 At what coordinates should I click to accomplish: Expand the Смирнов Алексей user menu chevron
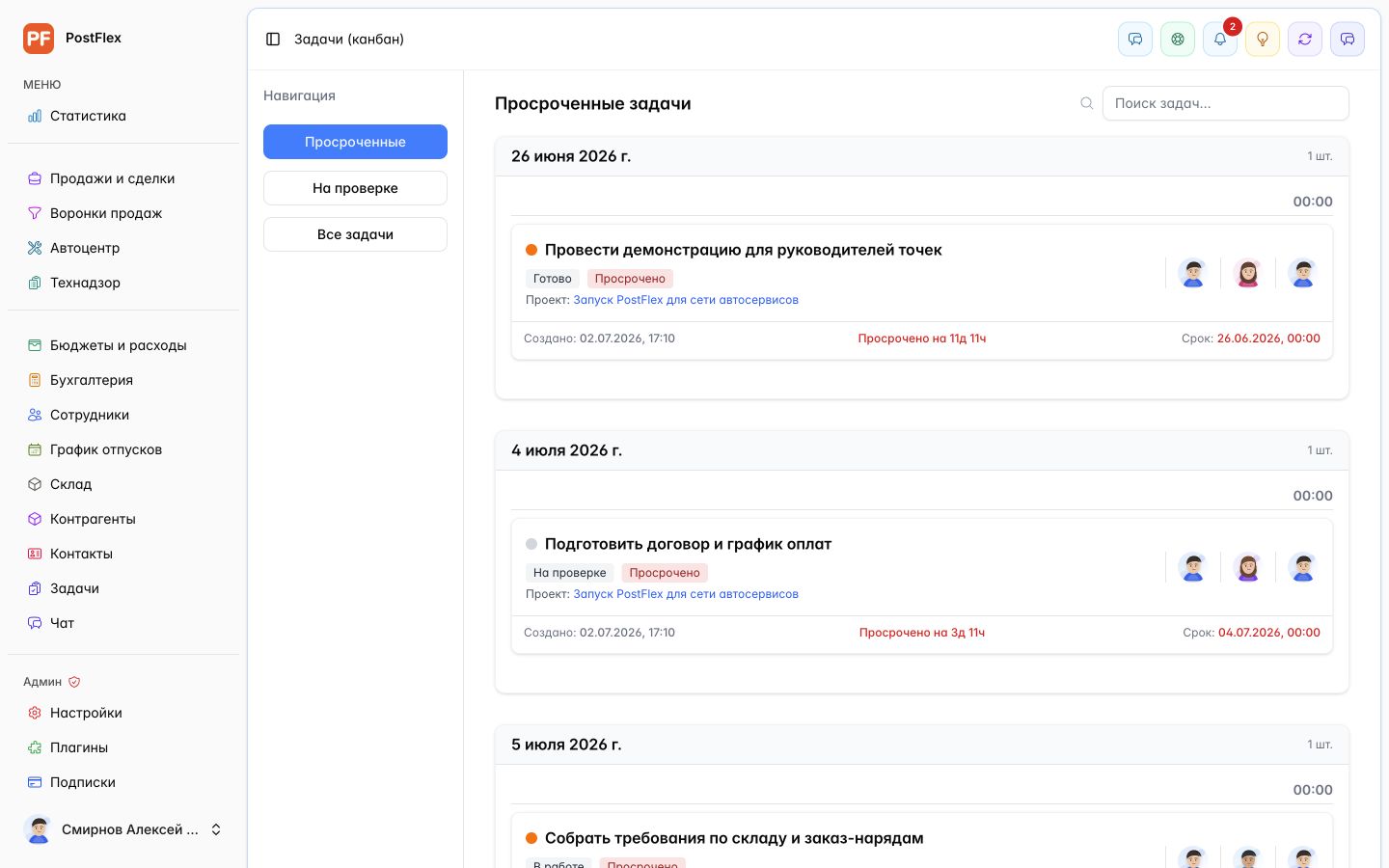(x=216, y=829)
